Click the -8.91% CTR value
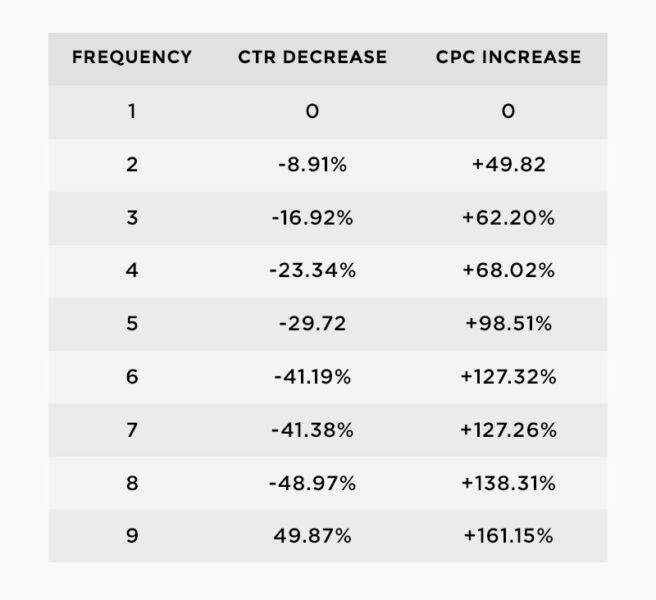 (x=312, y=164)
